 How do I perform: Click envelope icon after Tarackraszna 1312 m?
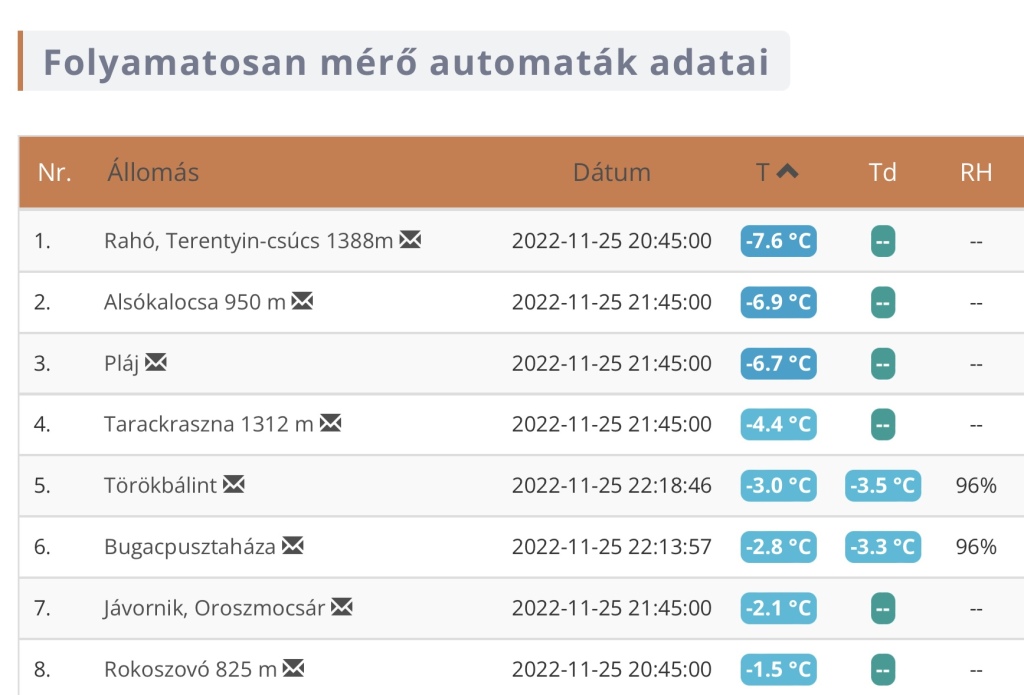pos(330,423)
